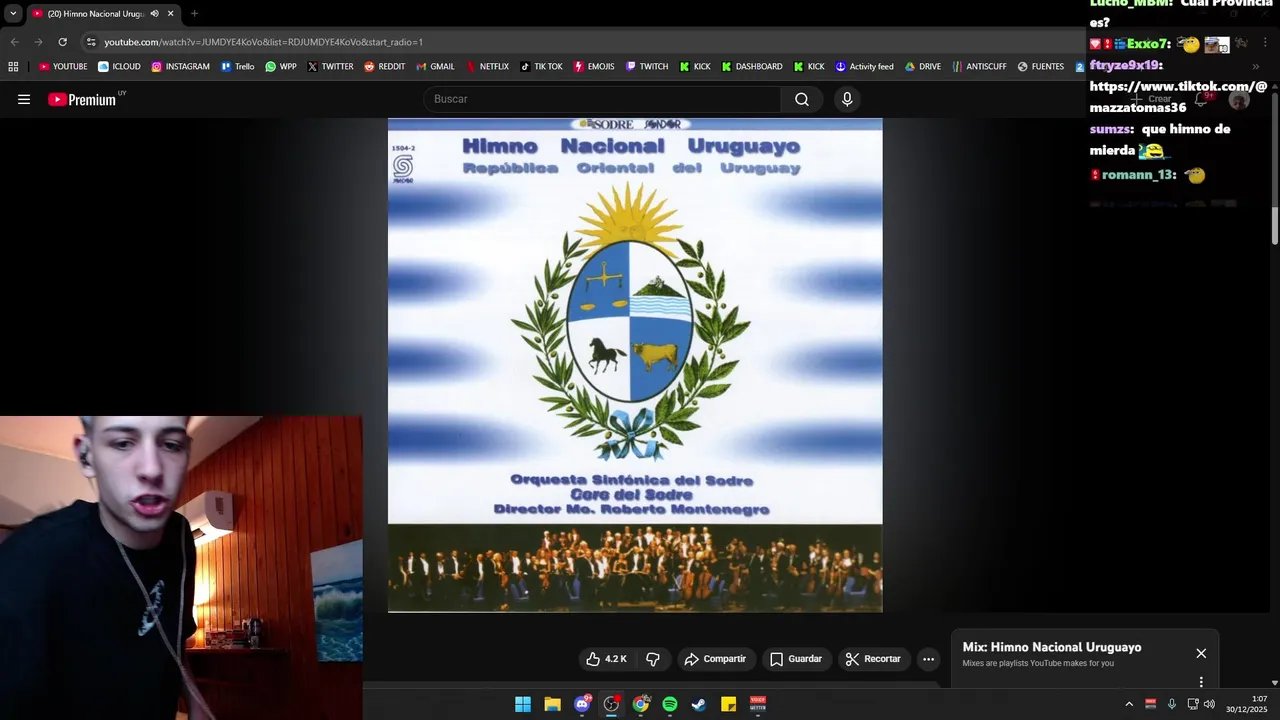The height and width of the screenshot is (720, 1280).
Task: Open Spotify from the taskbar
Action: 670,704
